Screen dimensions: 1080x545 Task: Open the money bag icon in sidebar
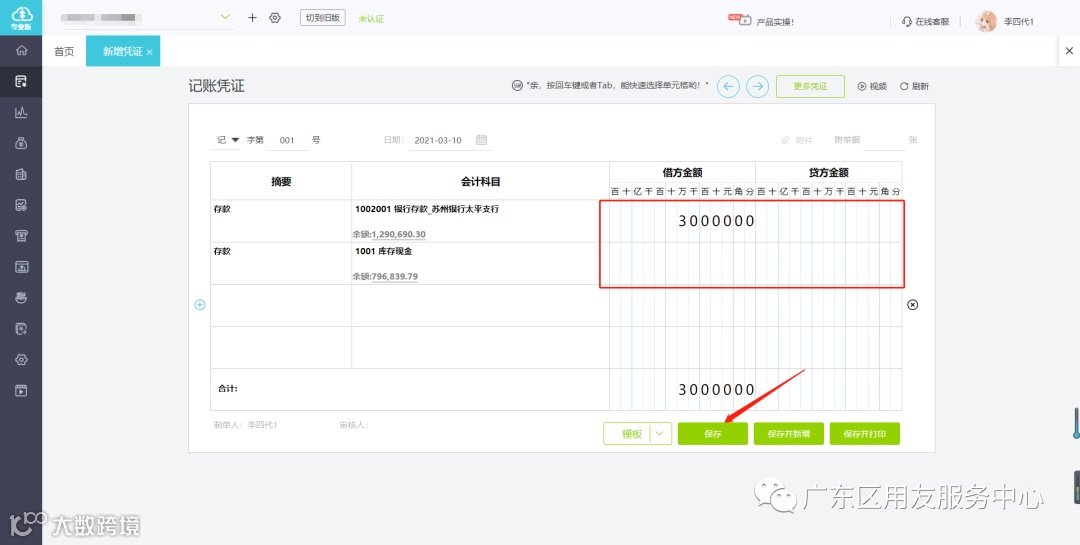[21, 143]
